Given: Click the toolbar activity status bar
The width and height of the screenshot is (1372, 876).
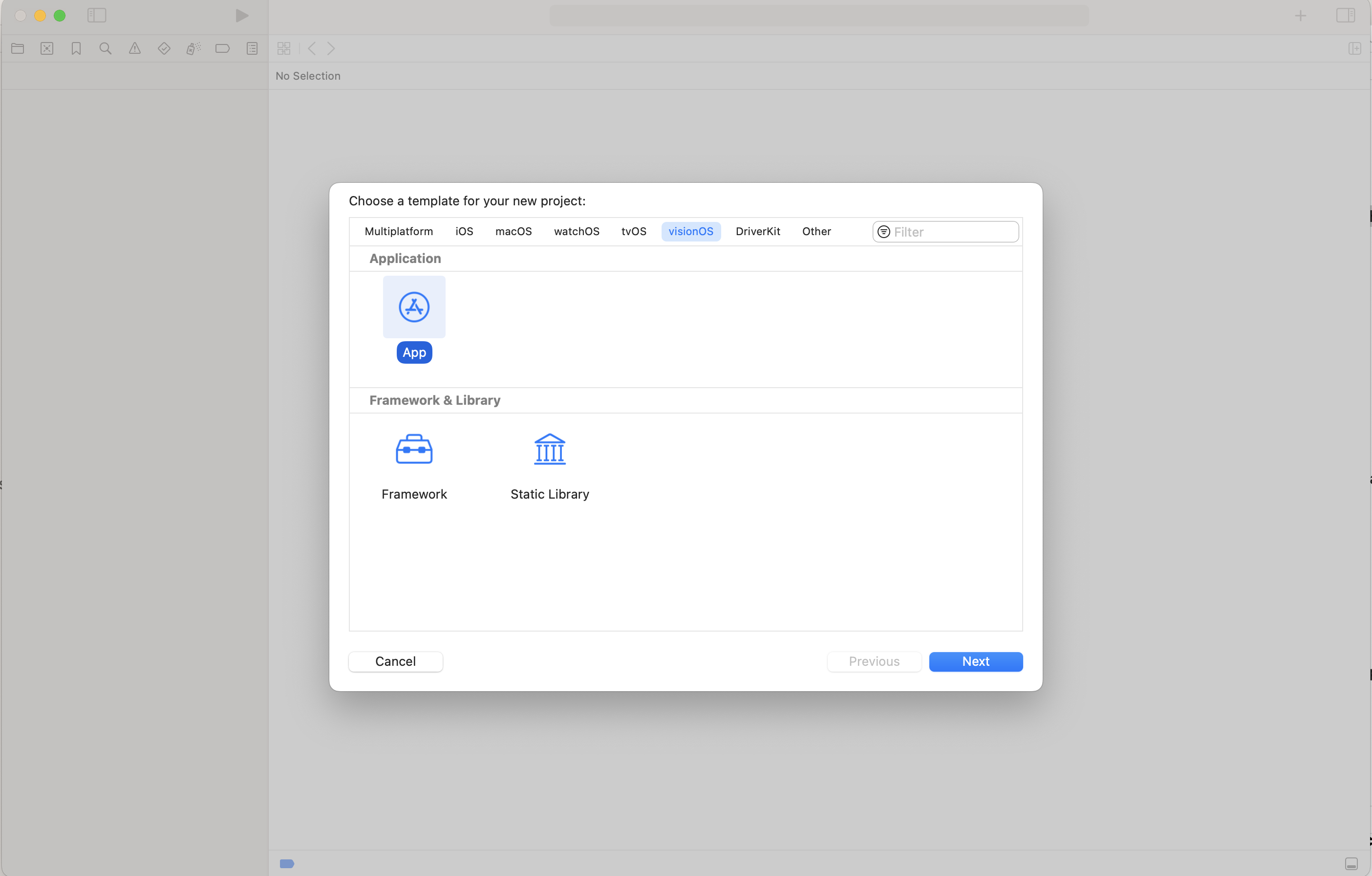Looking at the screenshot, I should [819, 15].
